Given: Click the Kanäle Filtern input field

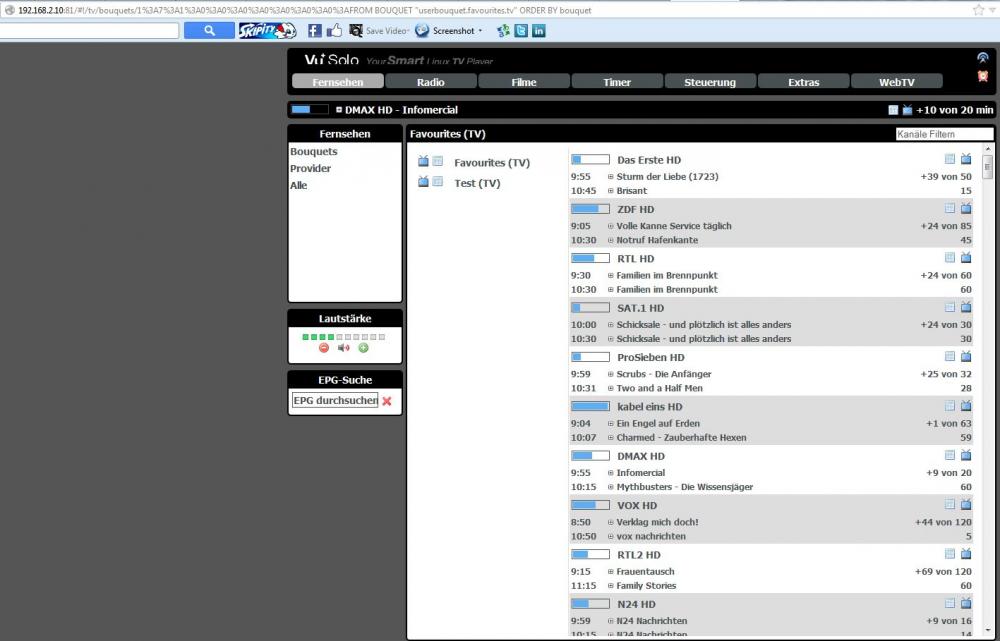Looking at the screenshot, I should (944, 134).
